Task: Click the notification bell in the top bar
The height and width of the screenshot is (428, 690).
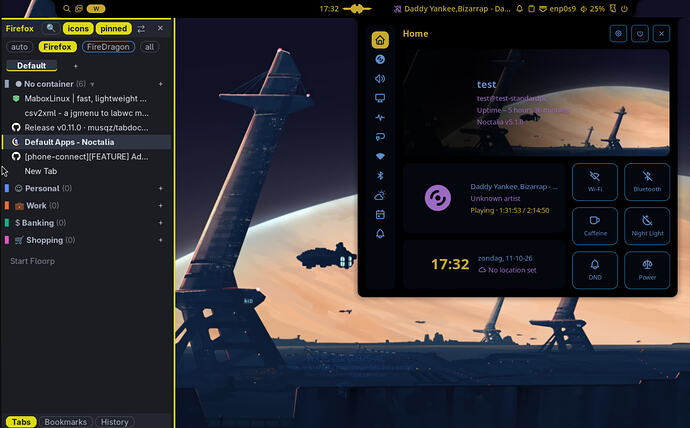Action: click(x=519, y=8)
